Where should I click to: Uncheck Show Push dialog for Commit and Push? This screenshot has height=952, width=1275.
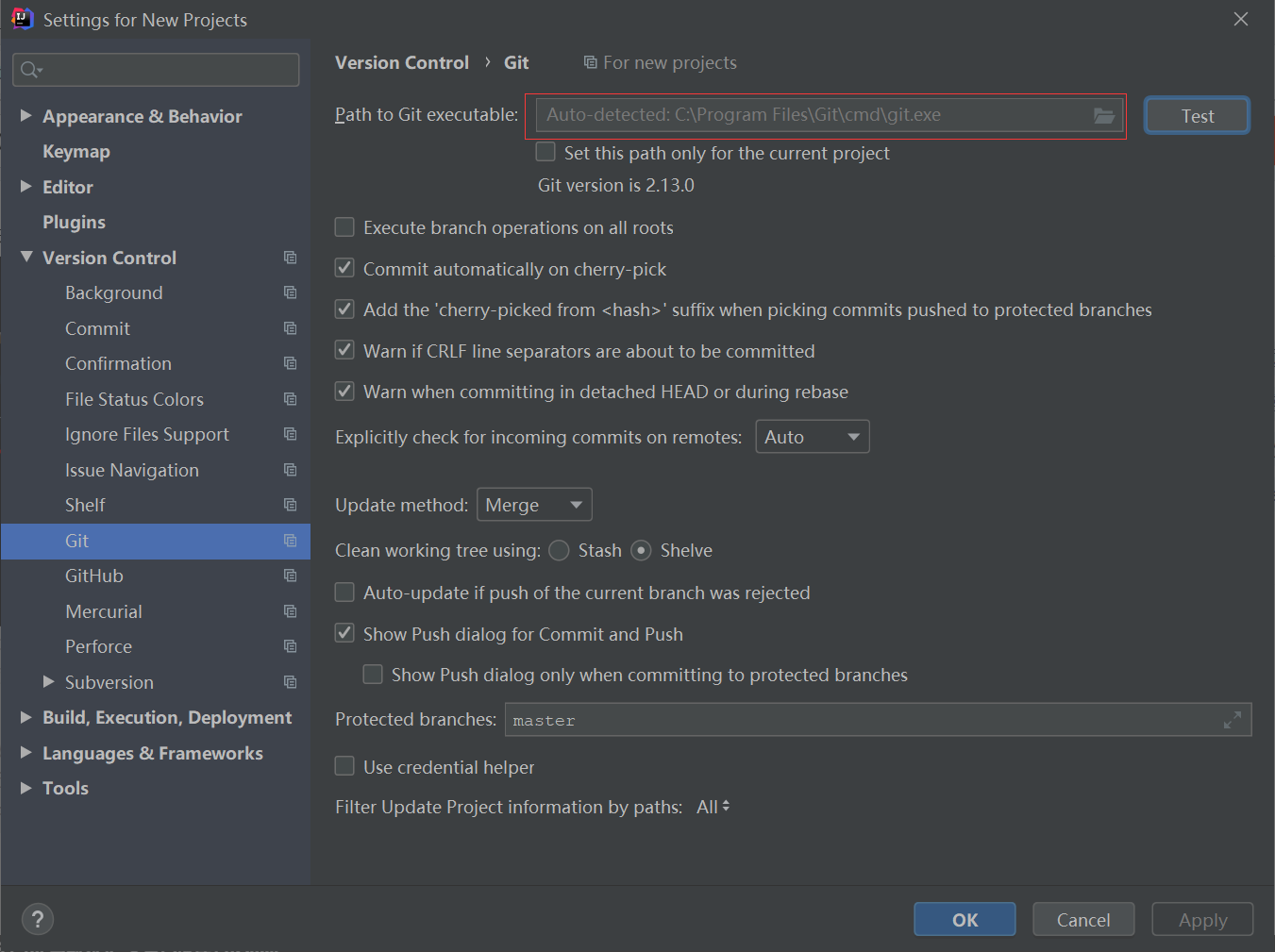[x=344, y=633]
